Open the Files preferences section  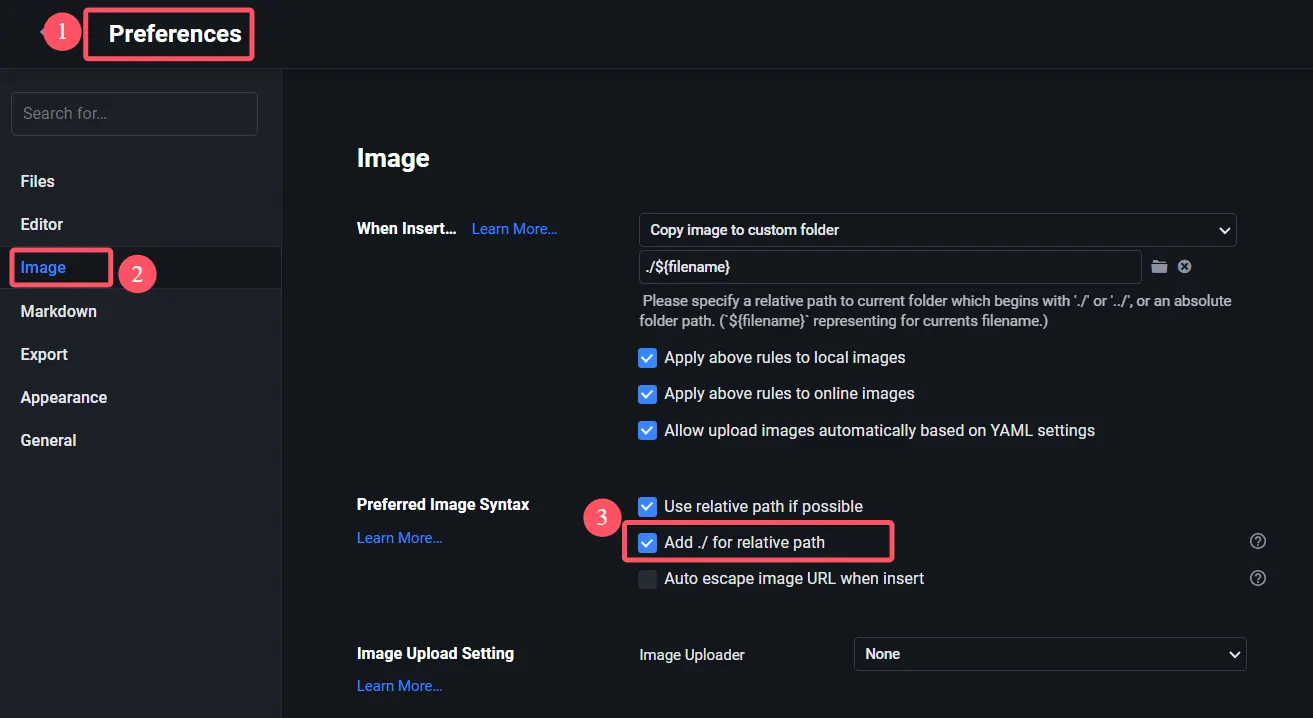pyautogui.click(x=38, y=181)
